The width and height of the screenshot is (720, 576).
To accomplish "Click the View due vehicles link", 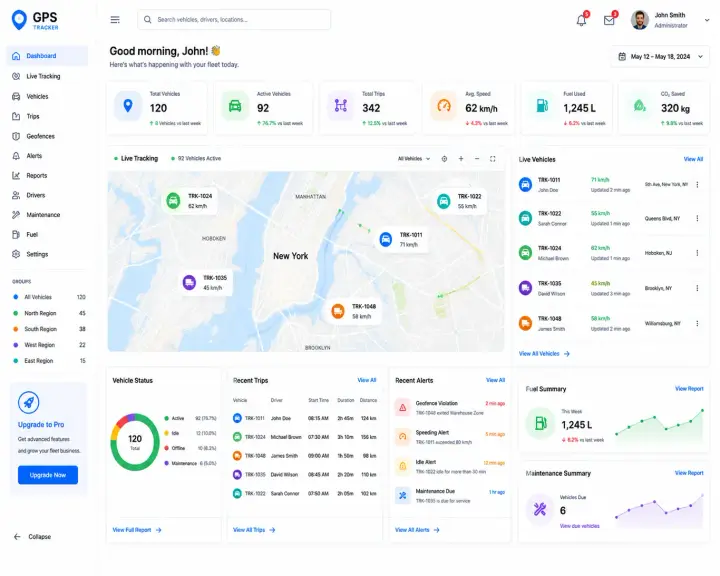I will click(579, 526).
